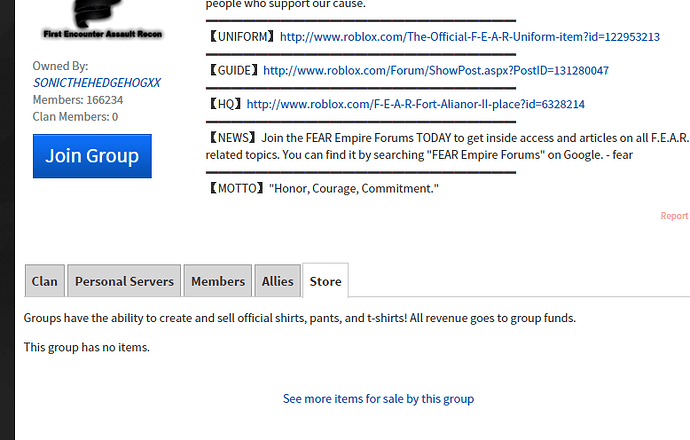Click the First Encounter Assault Recon logo

point(103,20)
